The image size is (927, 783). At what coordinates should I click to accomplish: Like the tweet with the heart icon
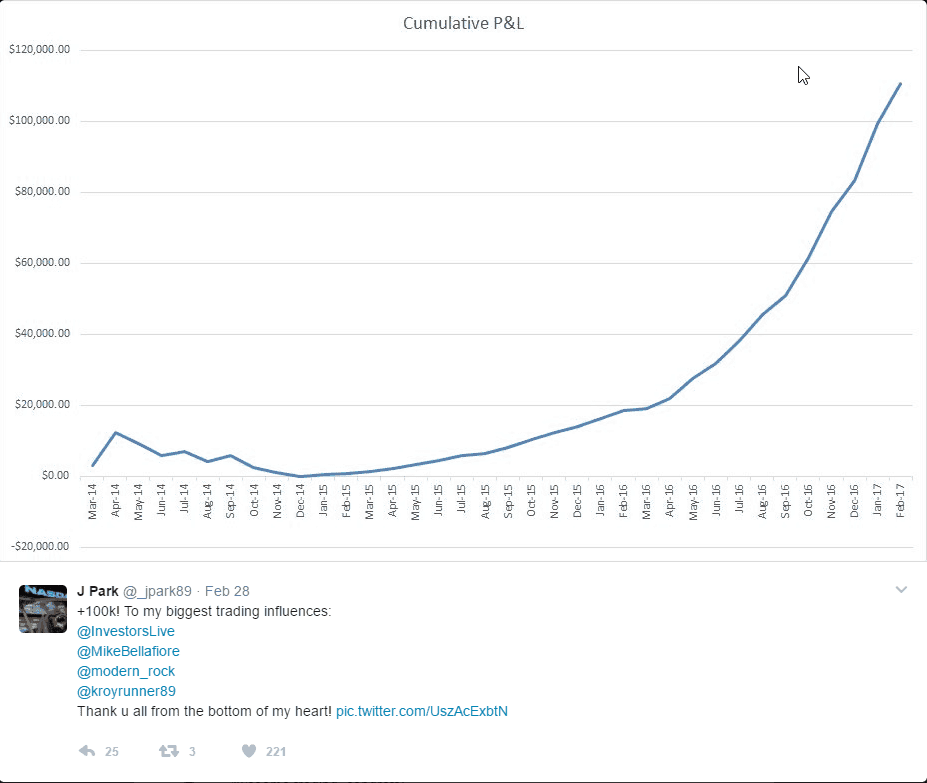[249, 751]
